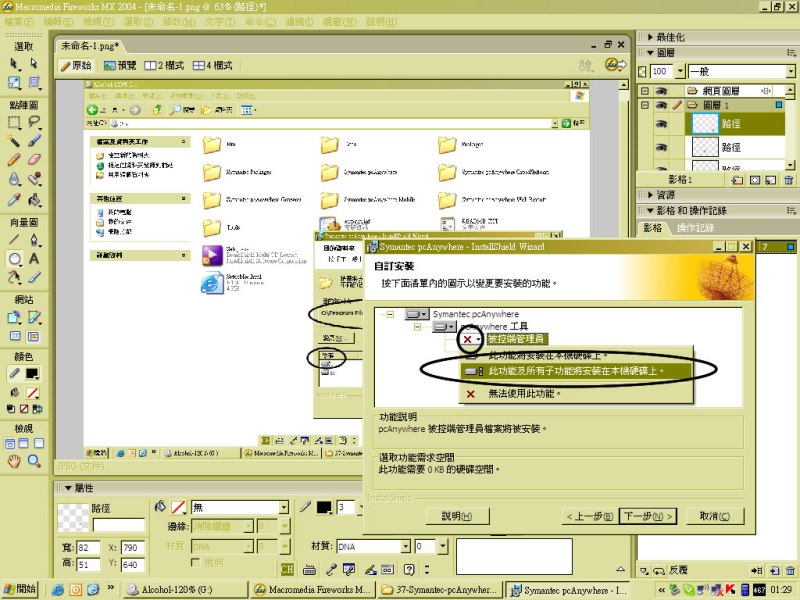Switch to full screen mode
The height and width of the screenshot is (600, 800).
(x=39, y=443)
